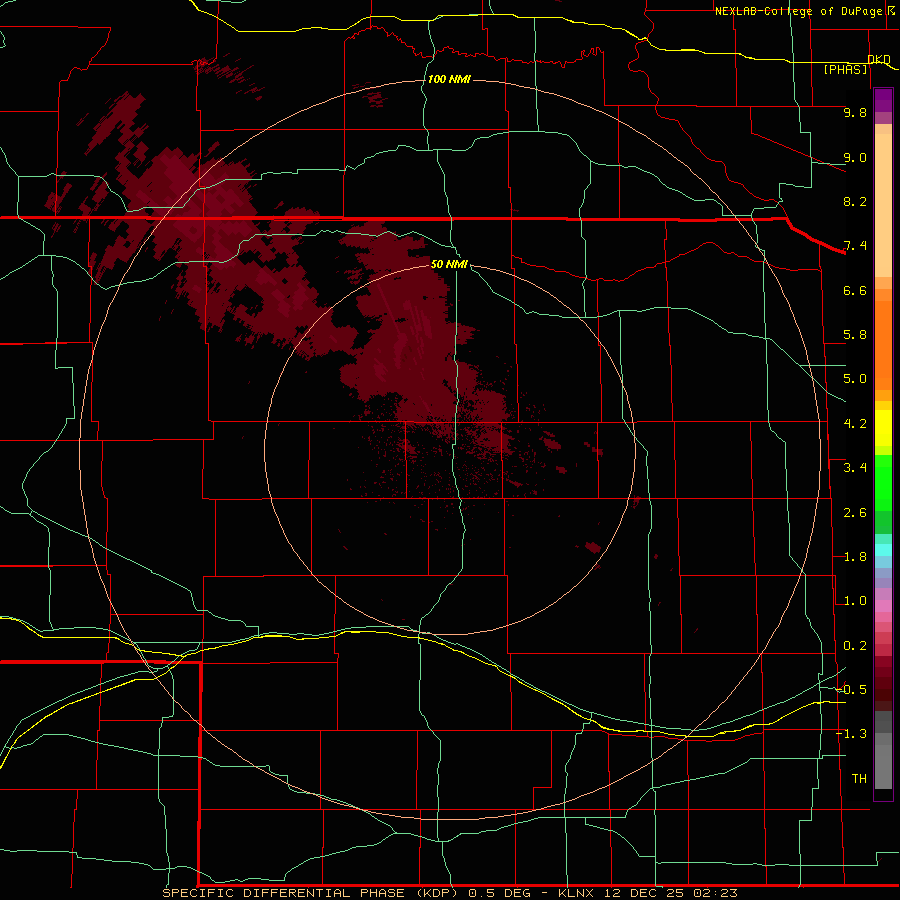Click the 9.0 value on color scale

pyautogui.click(x=855, y=157)
